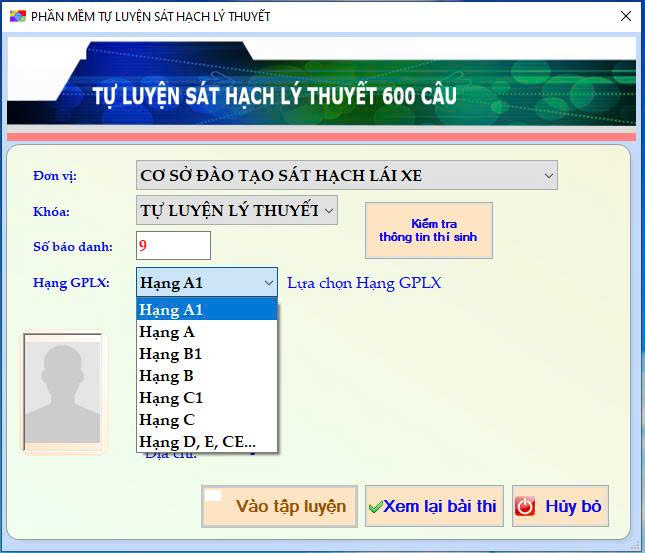Select Hạng C1 option
This screenshot has width=645, height=553.
[206, 398]
